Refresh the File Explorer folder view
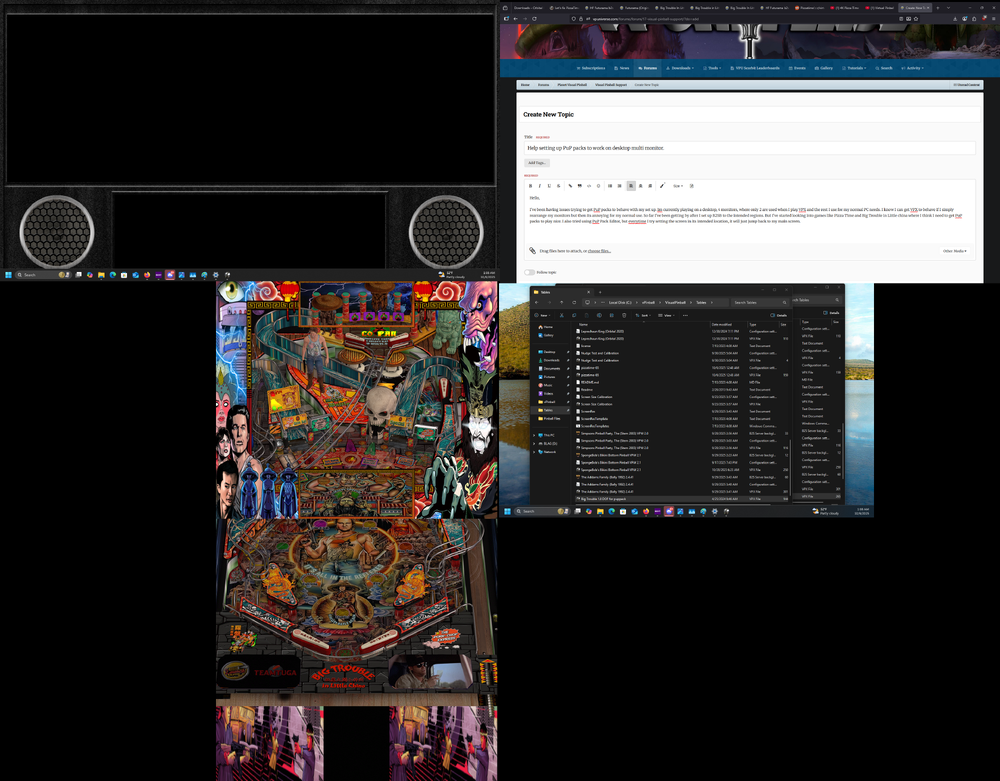1000x781 pixels. pos(574,302)
